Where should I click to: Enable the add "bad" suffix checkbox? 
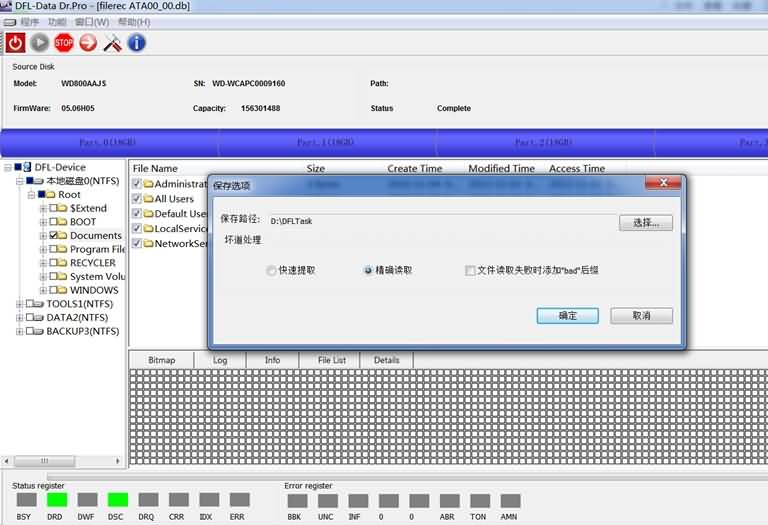coord(470,270)
